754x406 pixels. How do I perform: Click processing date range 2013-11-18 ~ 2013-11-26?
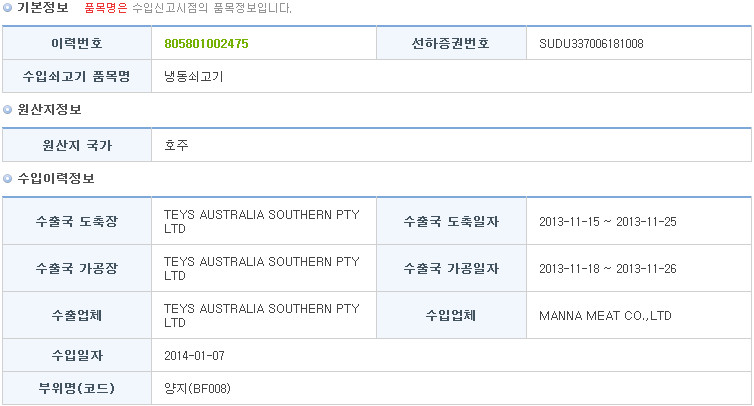point(607,268)
